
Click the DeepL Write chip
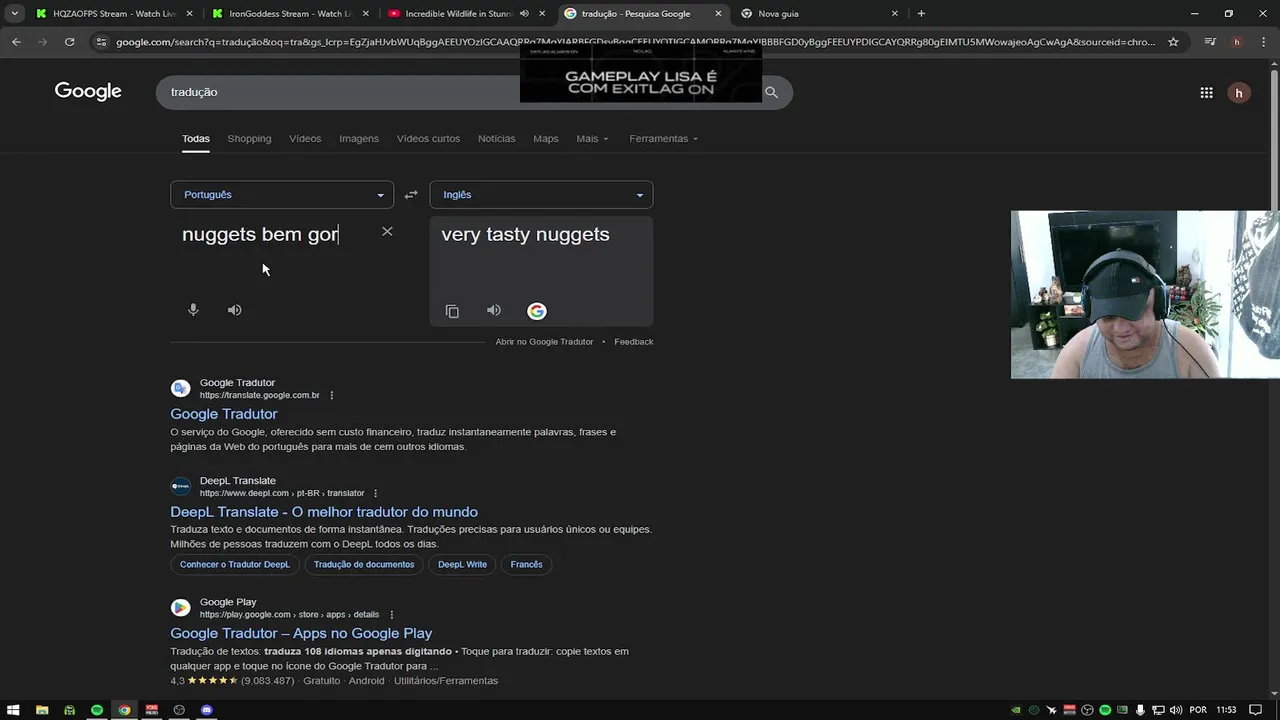[462, 565]
